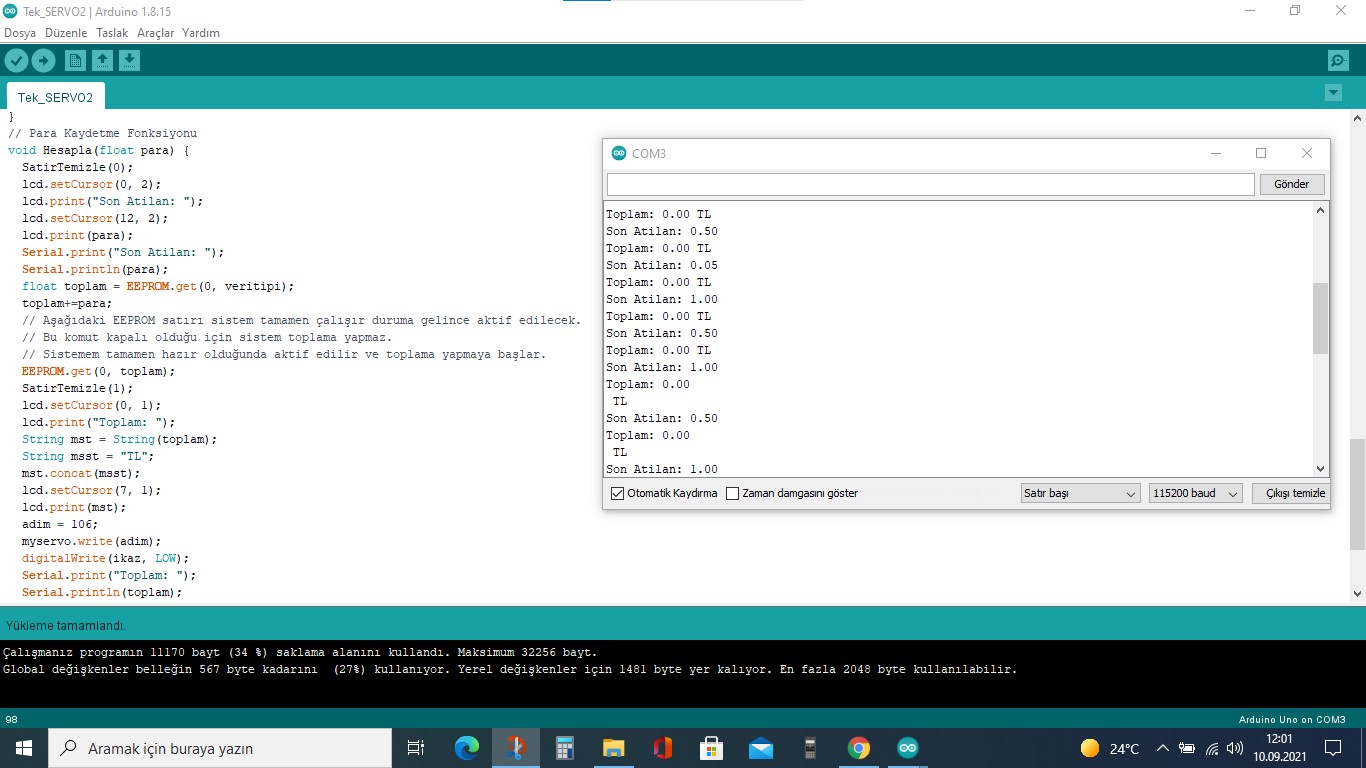Click the Open sketch up-arrow icon

pos(102,61)
